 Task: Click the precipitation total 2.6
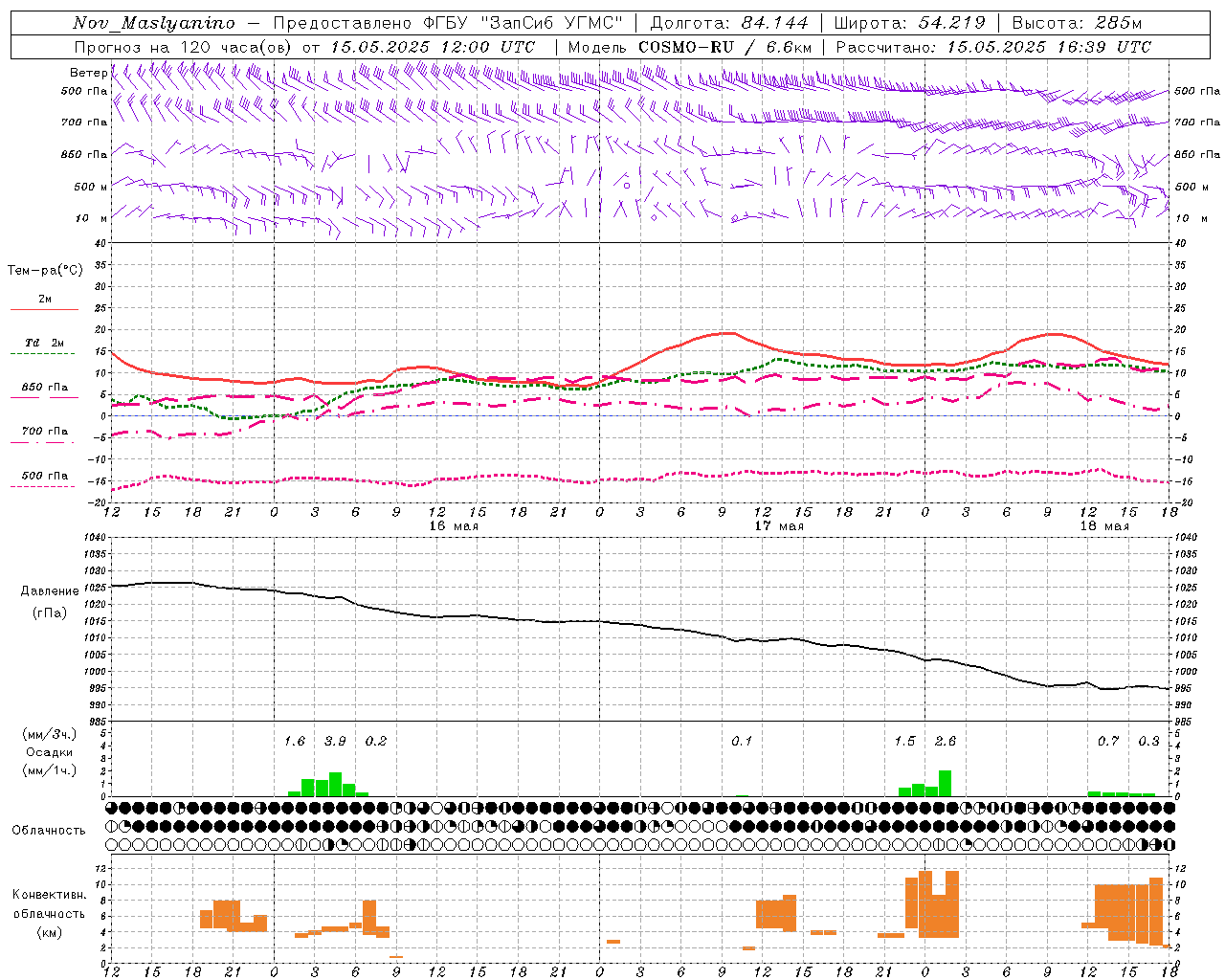click(x=946, y=741)
